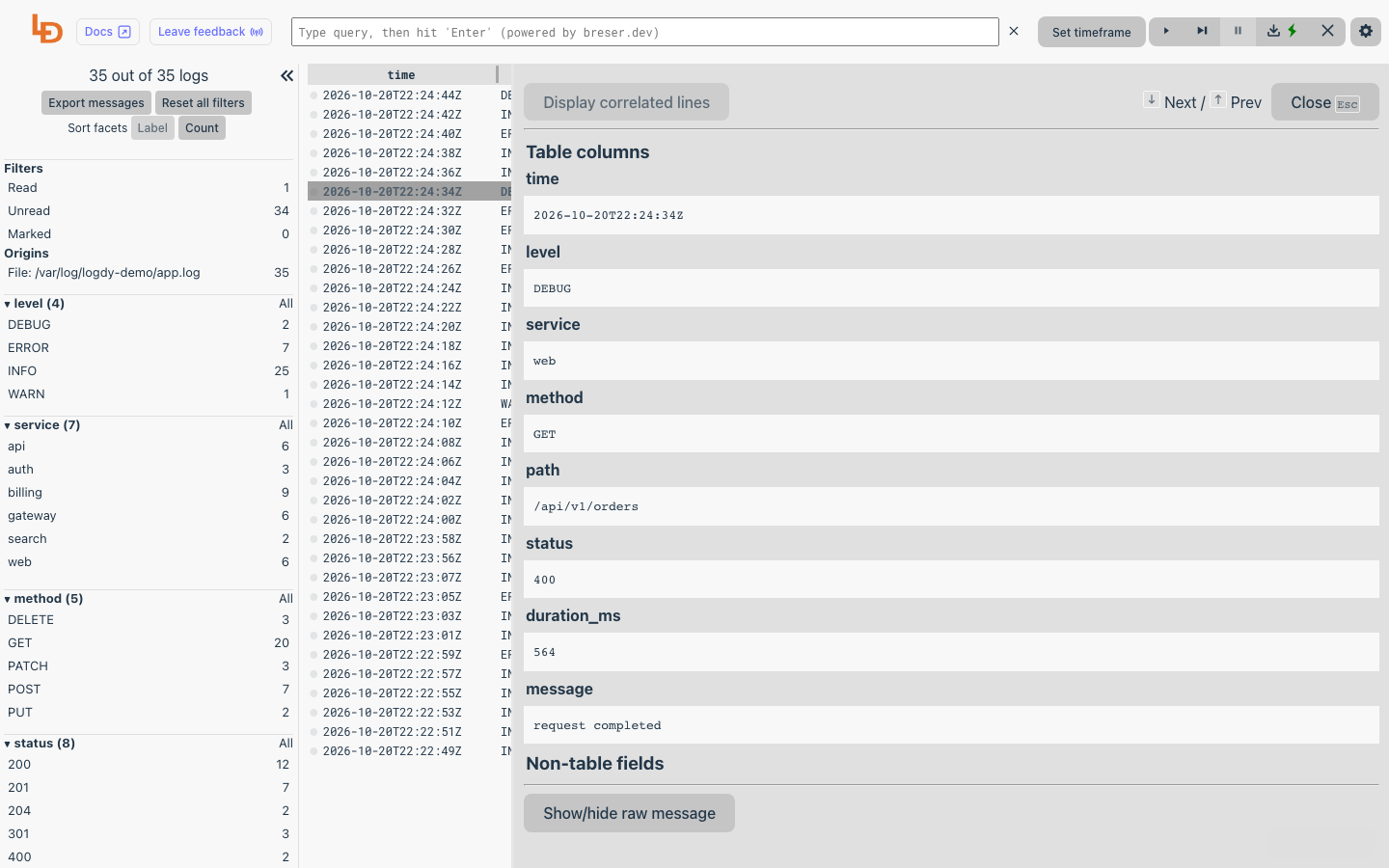Click the status dot on row 22:24:12Z
This screenshot has height=868, width=1389.
tap(313, 404)
